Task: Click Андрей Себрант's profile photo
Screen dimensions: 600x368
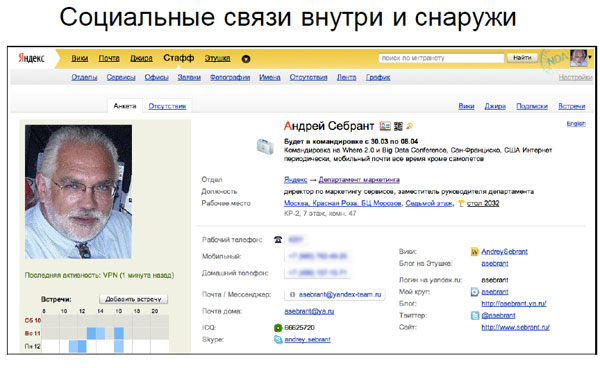Action: pos(78,192)
